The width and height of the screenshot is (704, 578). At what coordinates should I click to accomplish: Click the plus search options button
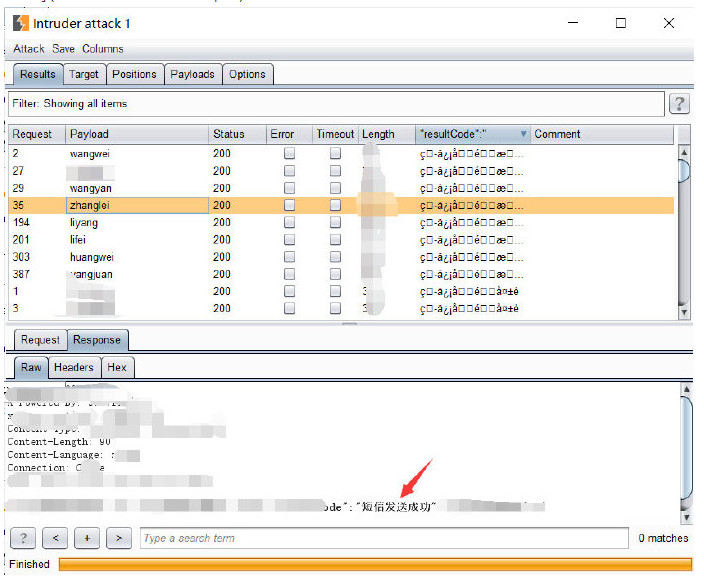tap(87, 539)
